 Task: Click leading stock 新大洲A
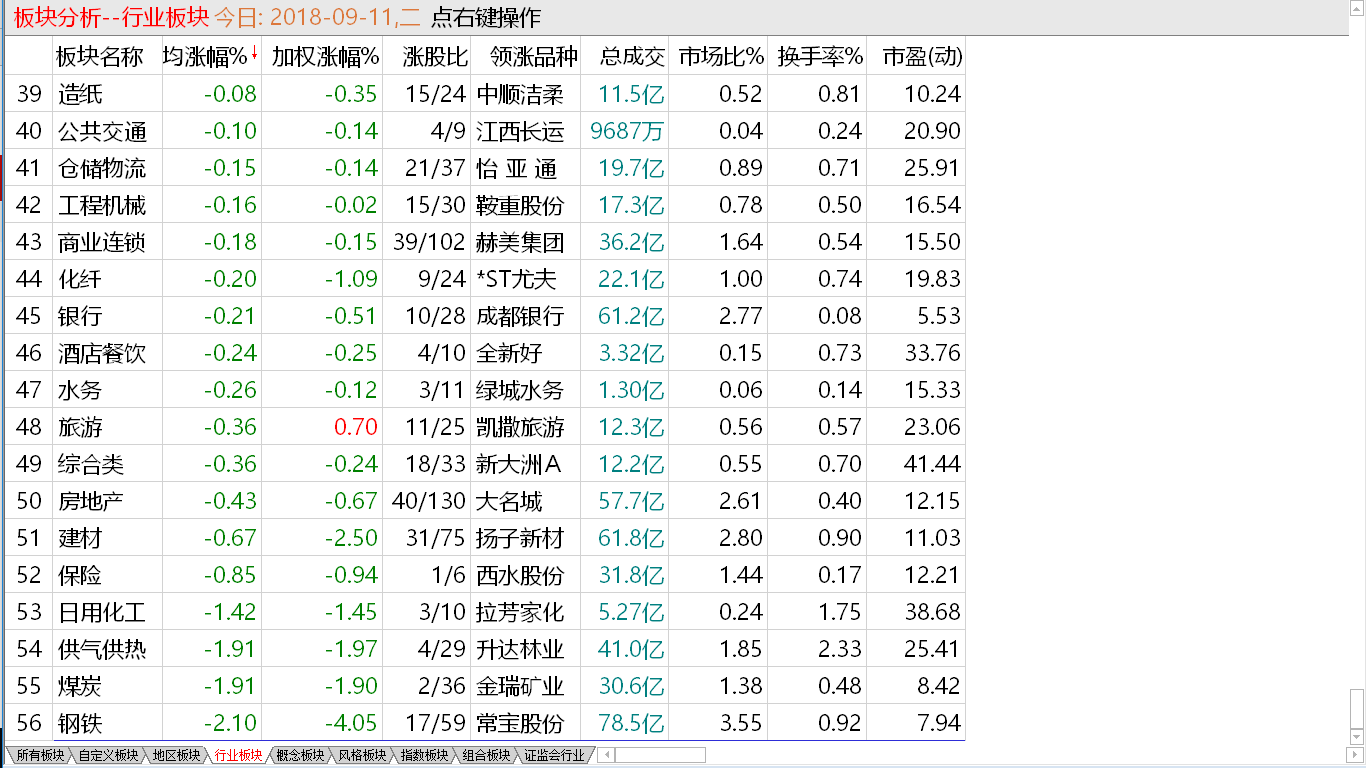519,464
